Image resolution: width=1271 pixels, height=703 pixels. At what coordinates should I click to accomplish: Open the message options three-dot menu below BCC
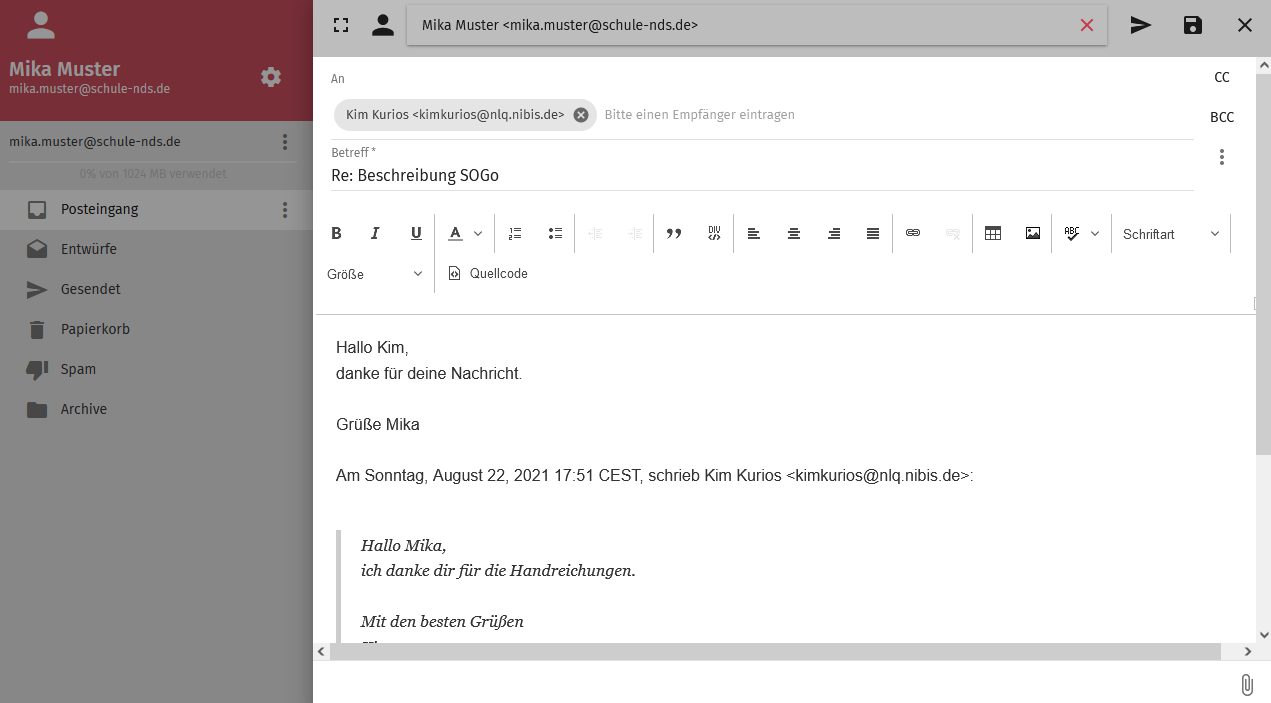point(1222,157)
